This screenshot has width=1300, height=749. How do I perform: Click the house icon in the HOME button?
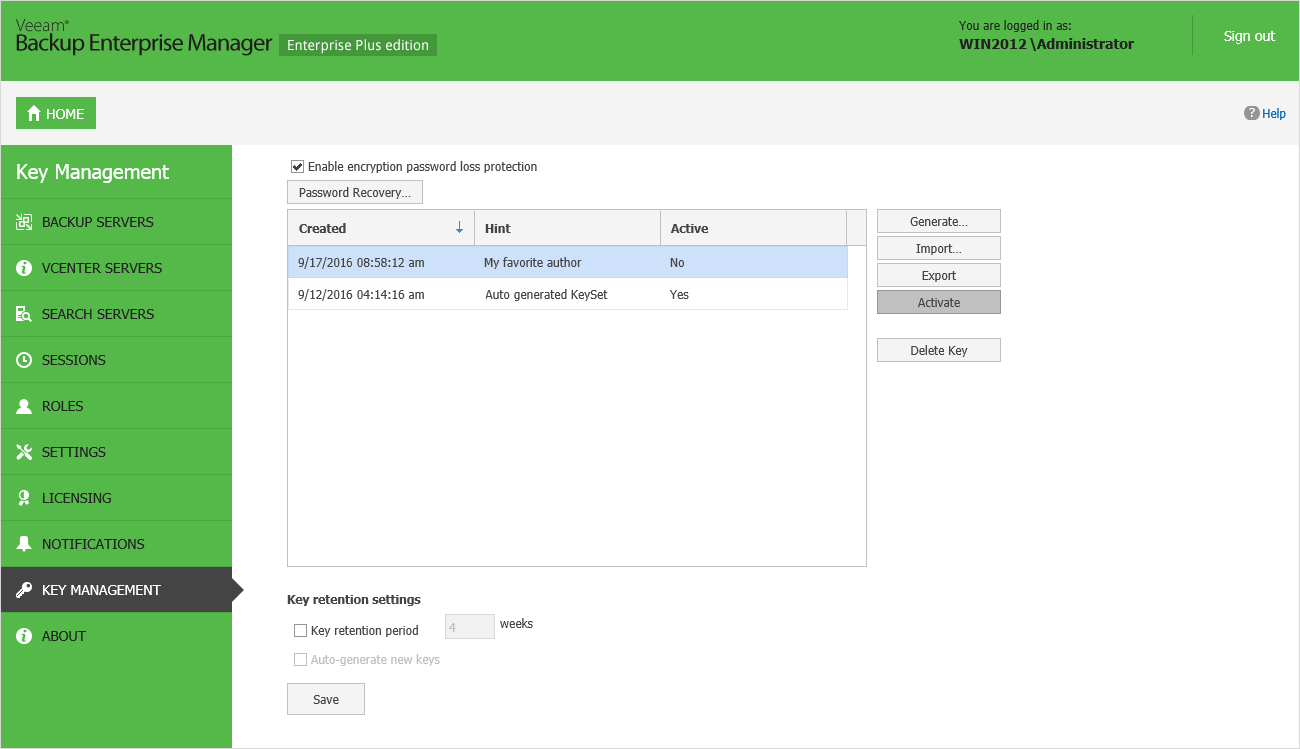click(x=34, y=114)
